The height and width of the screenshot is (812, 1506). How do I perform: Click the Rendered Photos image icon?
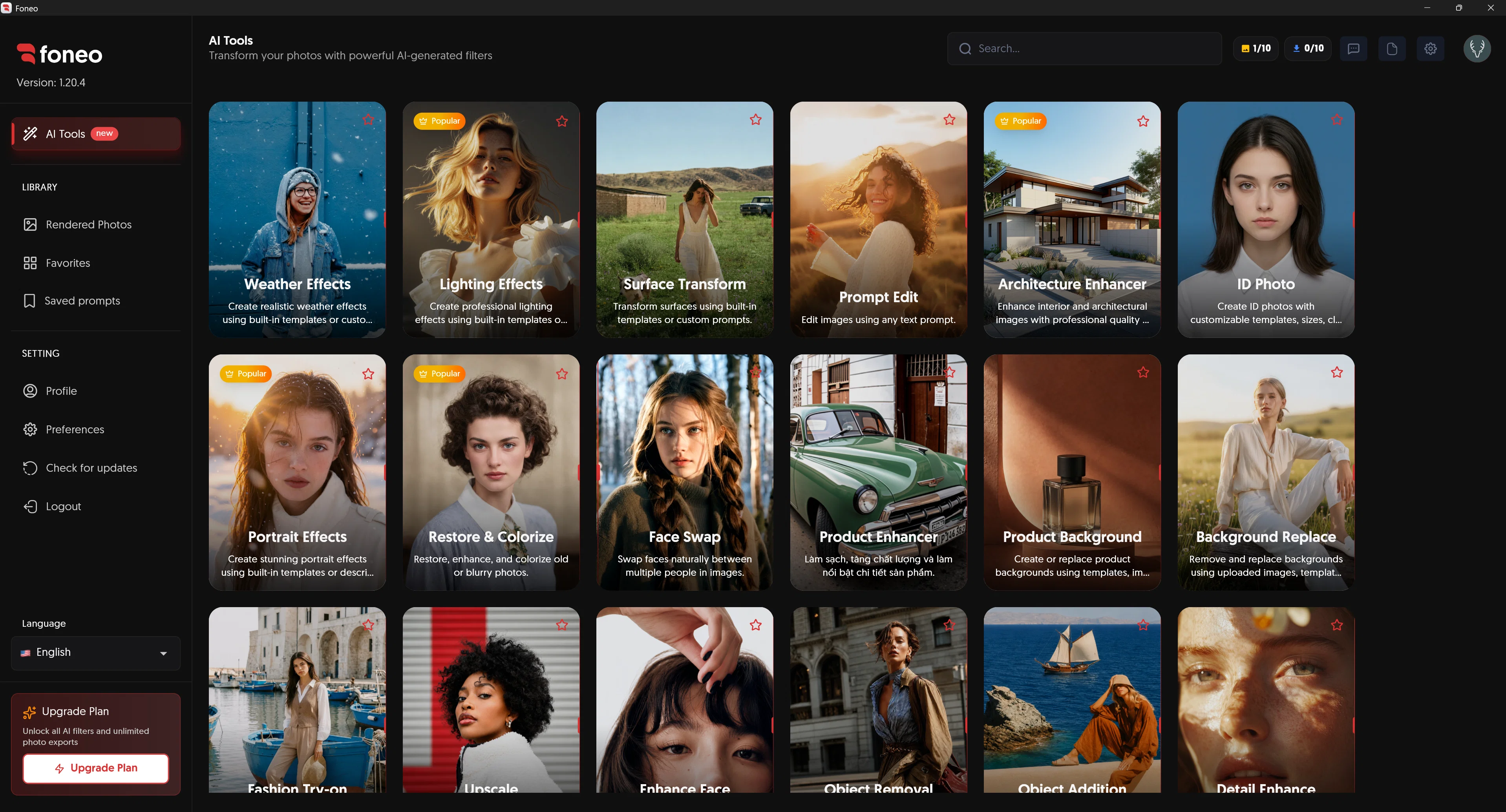(x=30, y=224)
